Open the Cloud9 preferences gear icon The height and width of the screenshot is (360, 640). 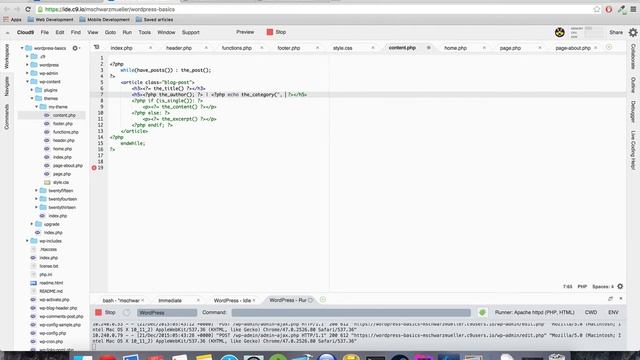tap(633, 32)
